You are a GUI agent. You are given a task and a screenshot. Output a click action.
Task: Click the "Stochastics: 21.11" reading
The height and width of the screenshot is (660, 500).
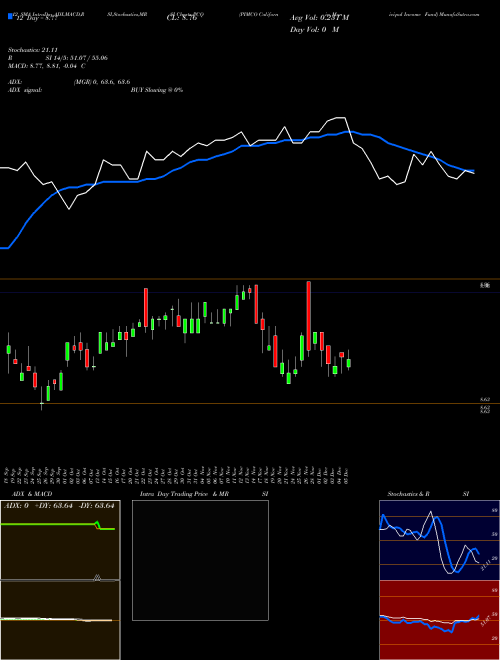(x=33, y=50)
